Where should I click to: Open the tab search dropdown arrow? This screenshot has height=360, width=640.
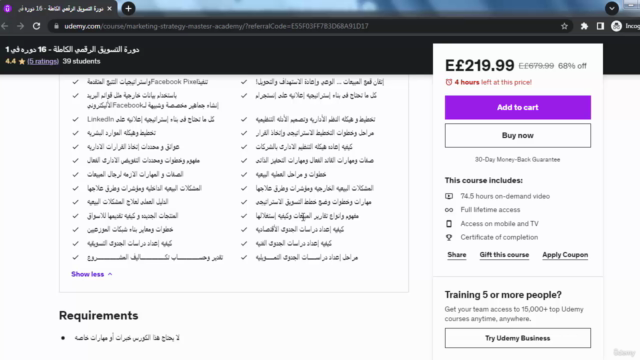tap(611, 9)
